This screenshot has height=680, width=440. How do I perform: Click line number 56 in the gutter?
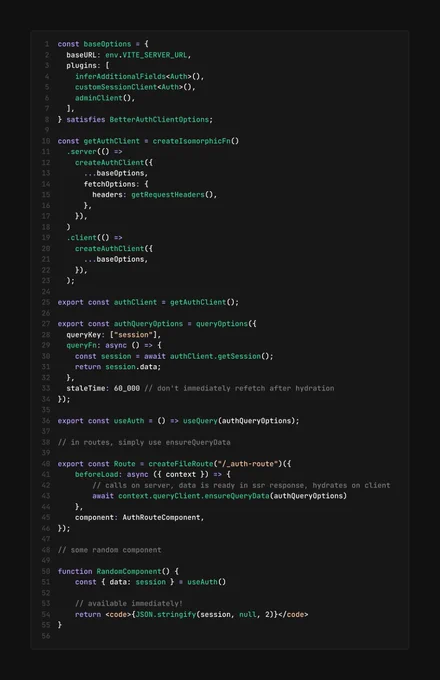[46, 636]
